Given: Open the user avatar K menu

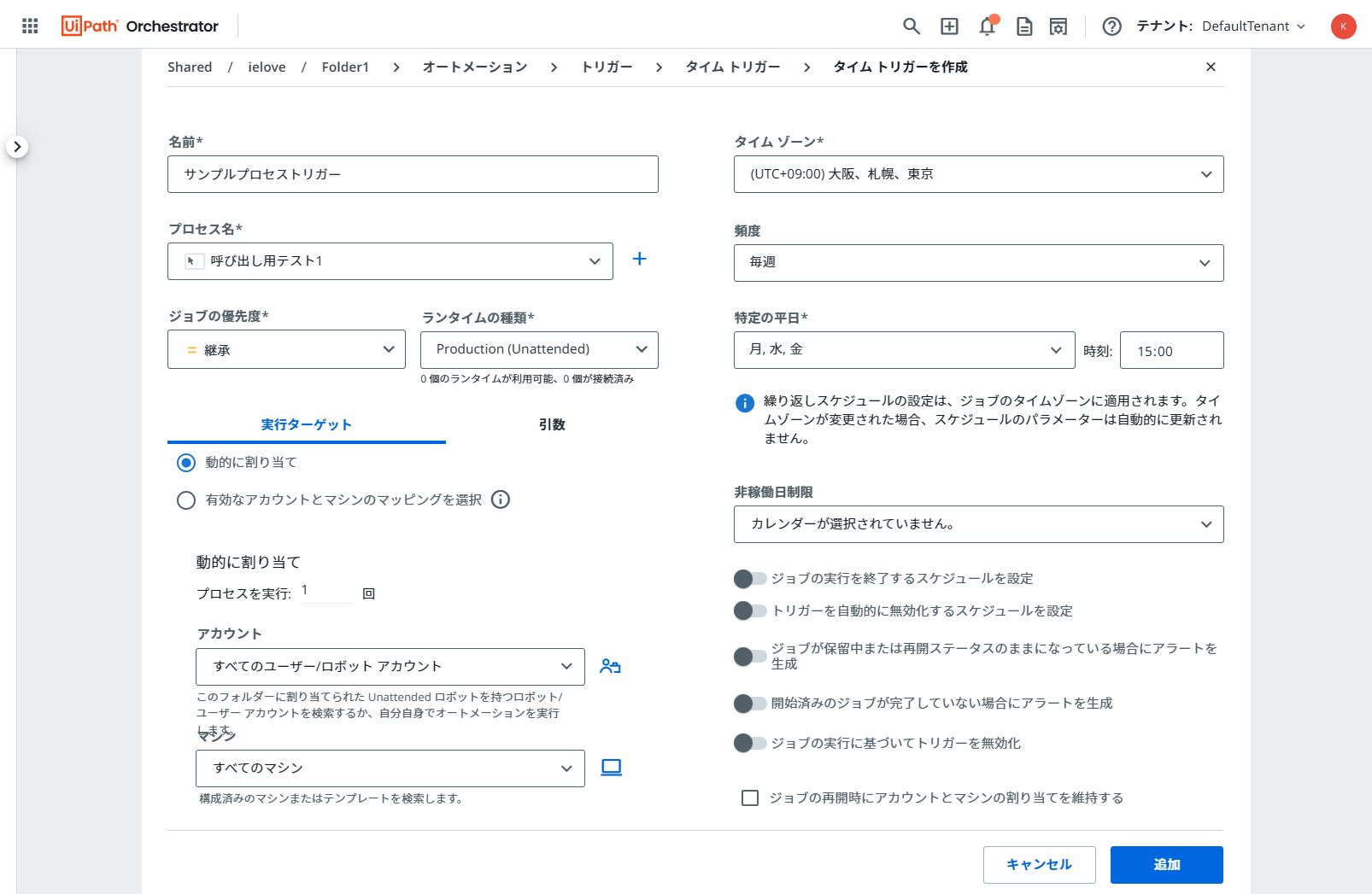Looking at the screenshot, I should (1343, 26).
